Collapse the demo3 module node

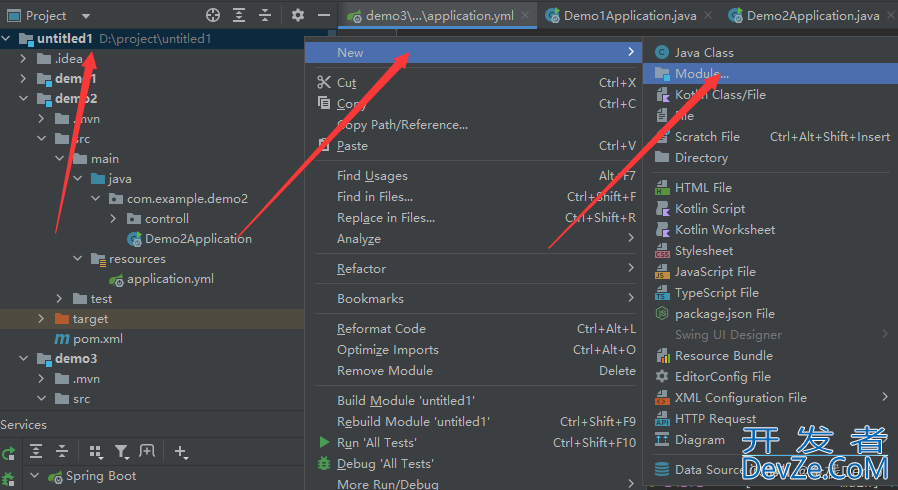click(23, 358)
